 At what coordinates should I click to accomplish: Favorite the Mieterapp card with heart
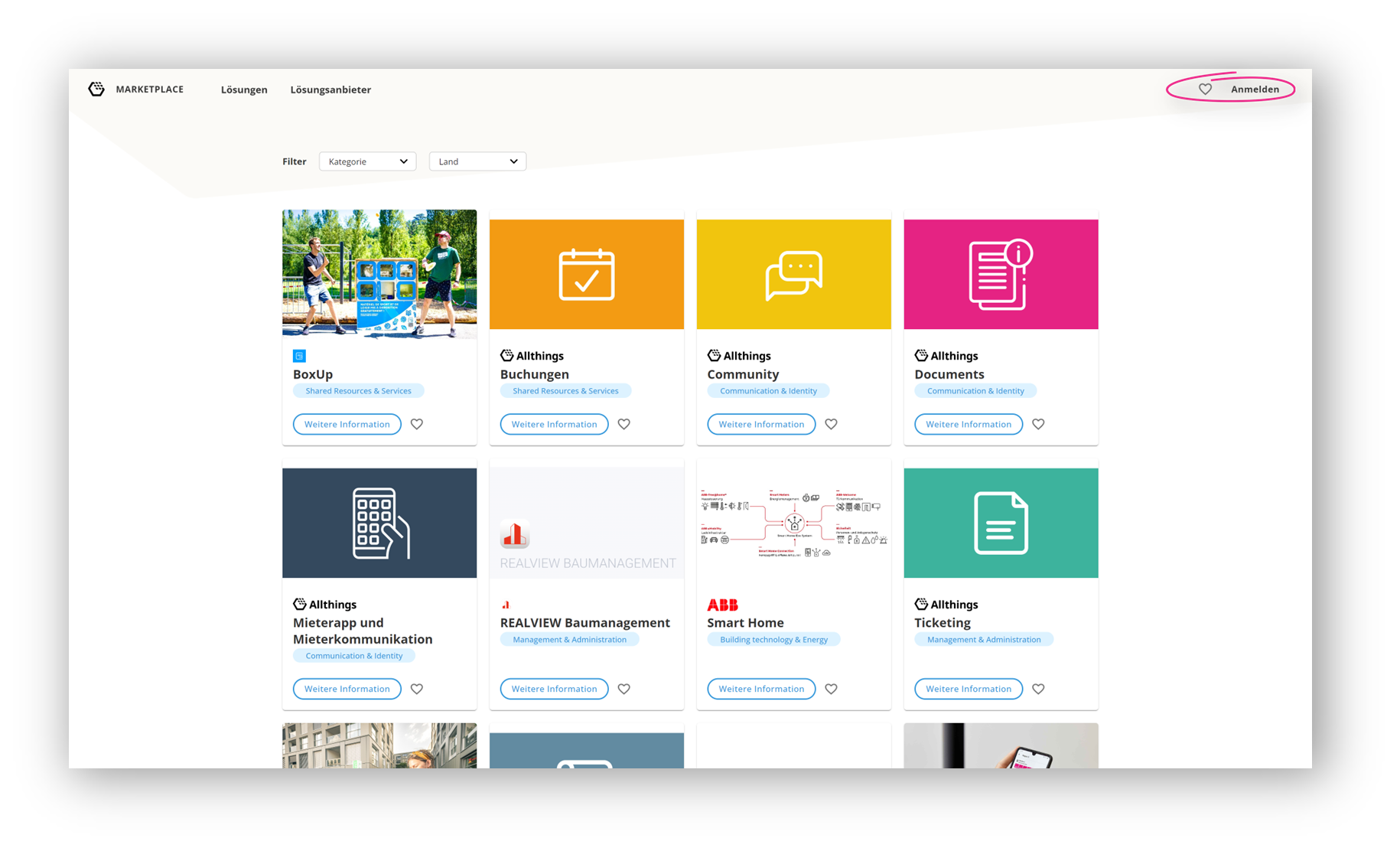[x=417, y=689]
